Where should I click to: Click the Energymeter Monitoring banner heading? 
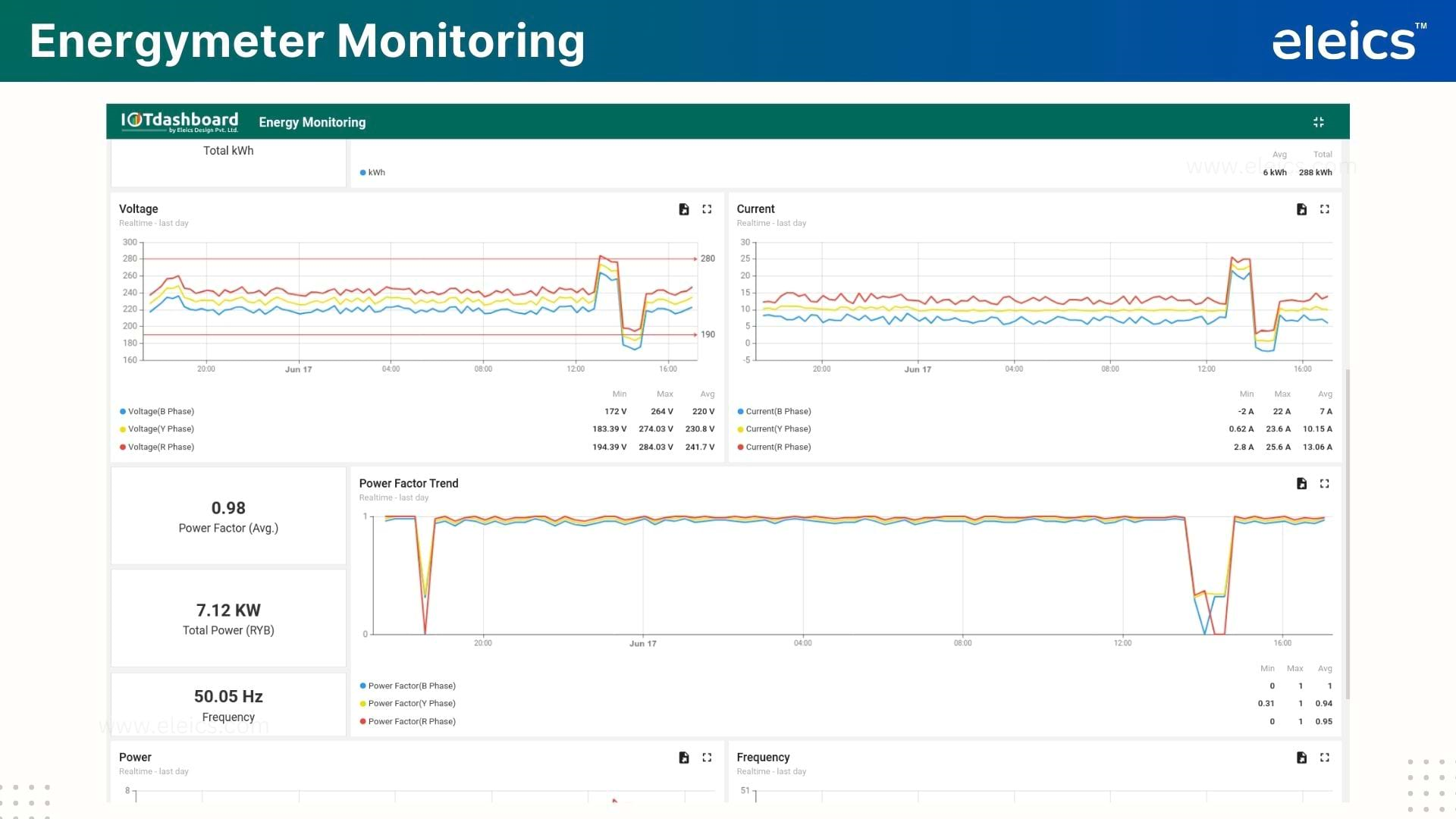307,41
